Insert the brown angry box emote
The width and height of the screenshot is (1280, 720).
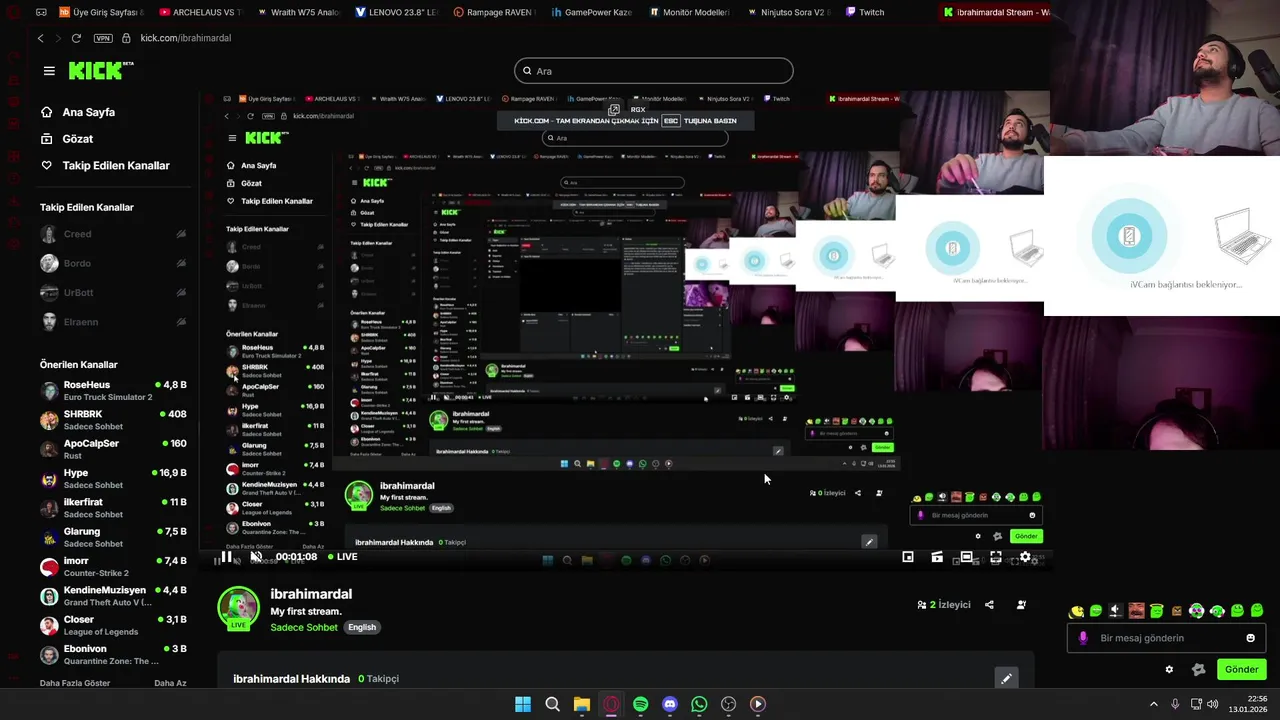1177,610
